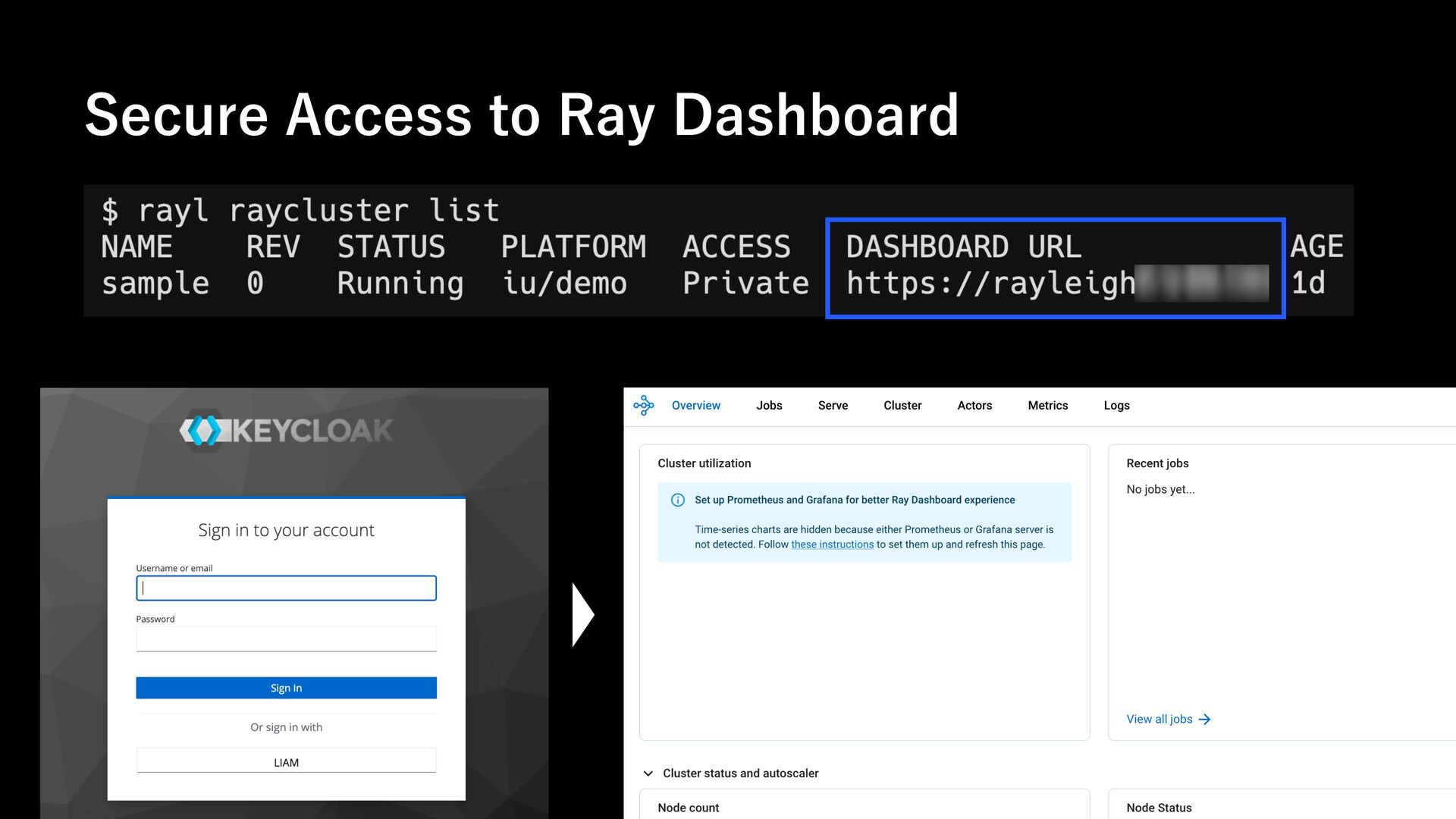Click the 'DASHBOARD URL' column header
This screenshot has width=1456, height=819.
tap(963, 246)
